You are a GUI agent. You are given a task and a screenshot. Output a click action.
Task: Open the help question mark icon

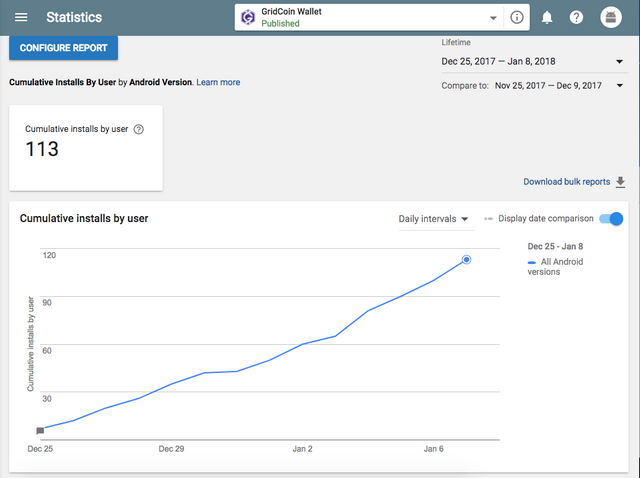coord(576,18)
